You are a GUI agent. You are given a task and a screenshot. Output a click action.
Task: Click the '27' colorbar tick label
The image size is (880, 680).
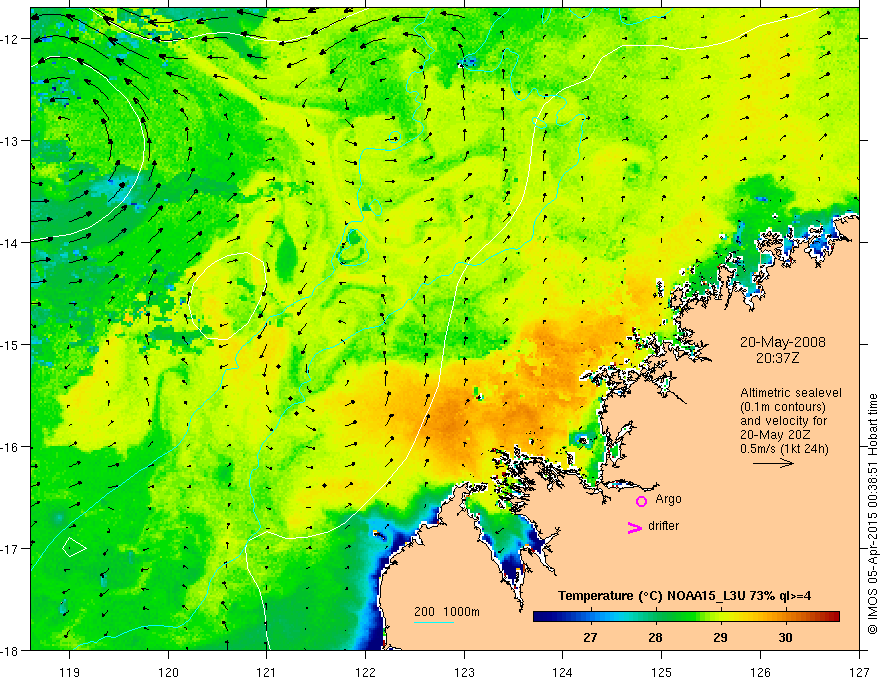click(590, 637)
